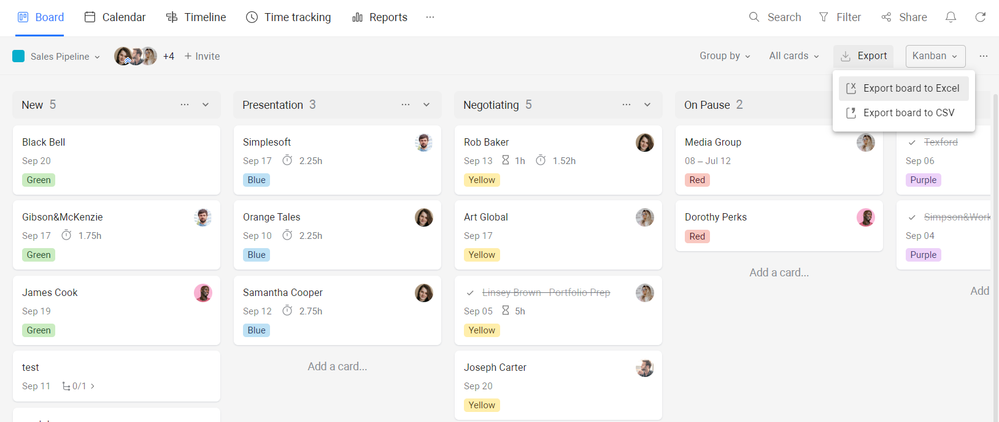Uncheck the completed Texford card
The width and height of the screenshot is (999, 422).
coord(912,142)
